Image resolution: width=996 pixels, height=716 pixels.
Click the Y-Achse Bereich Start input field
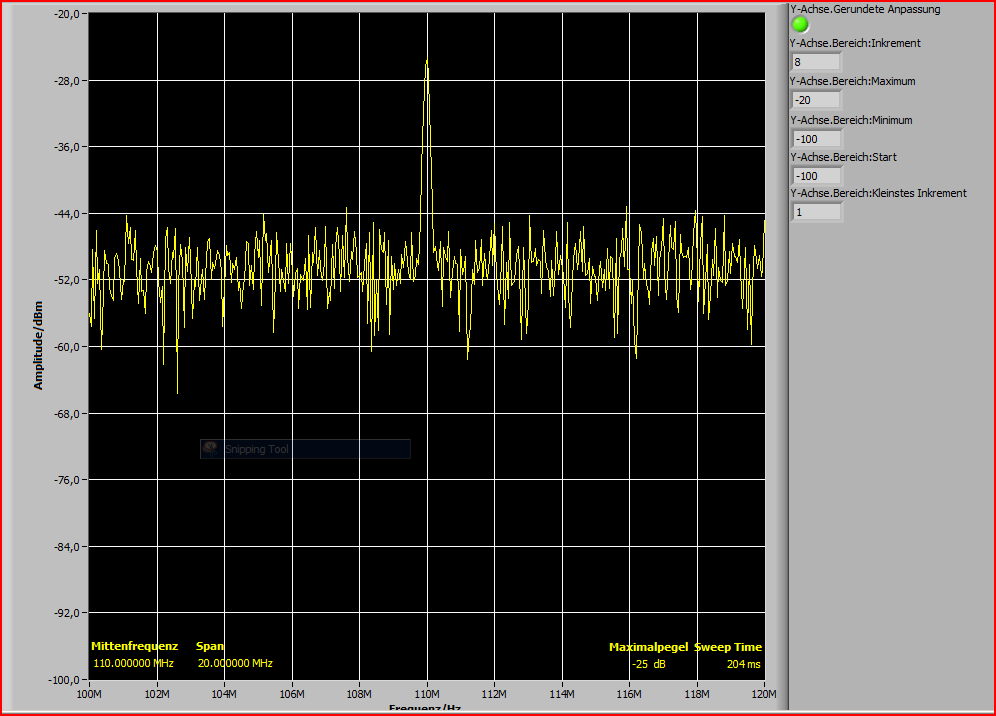tap(816, 176)
